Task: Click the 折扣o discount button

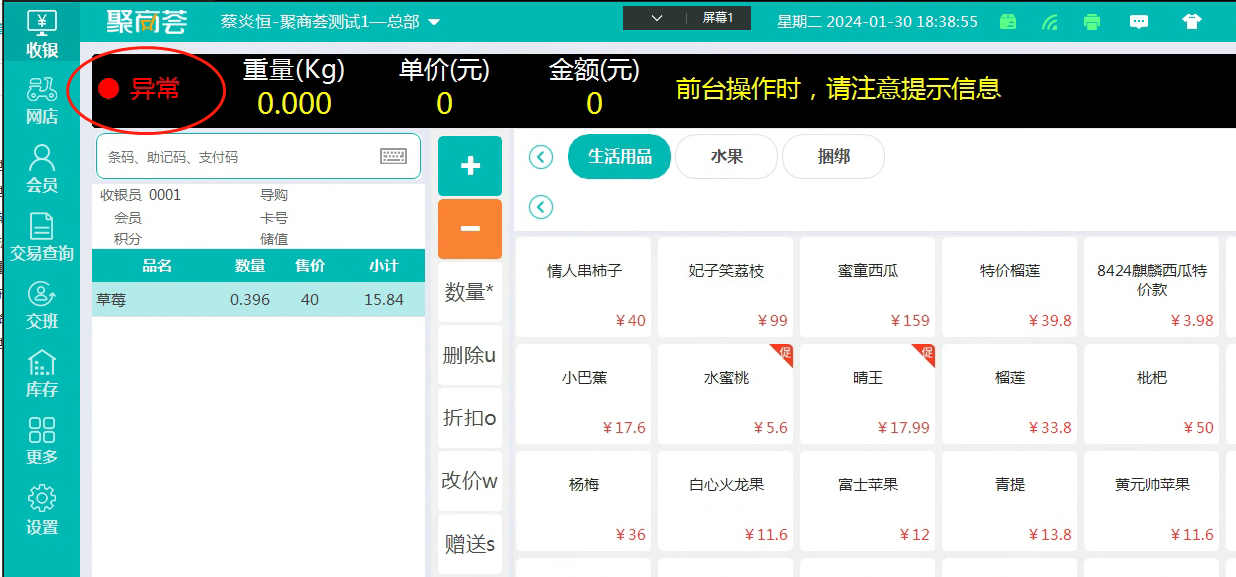Action: point(470,418)
